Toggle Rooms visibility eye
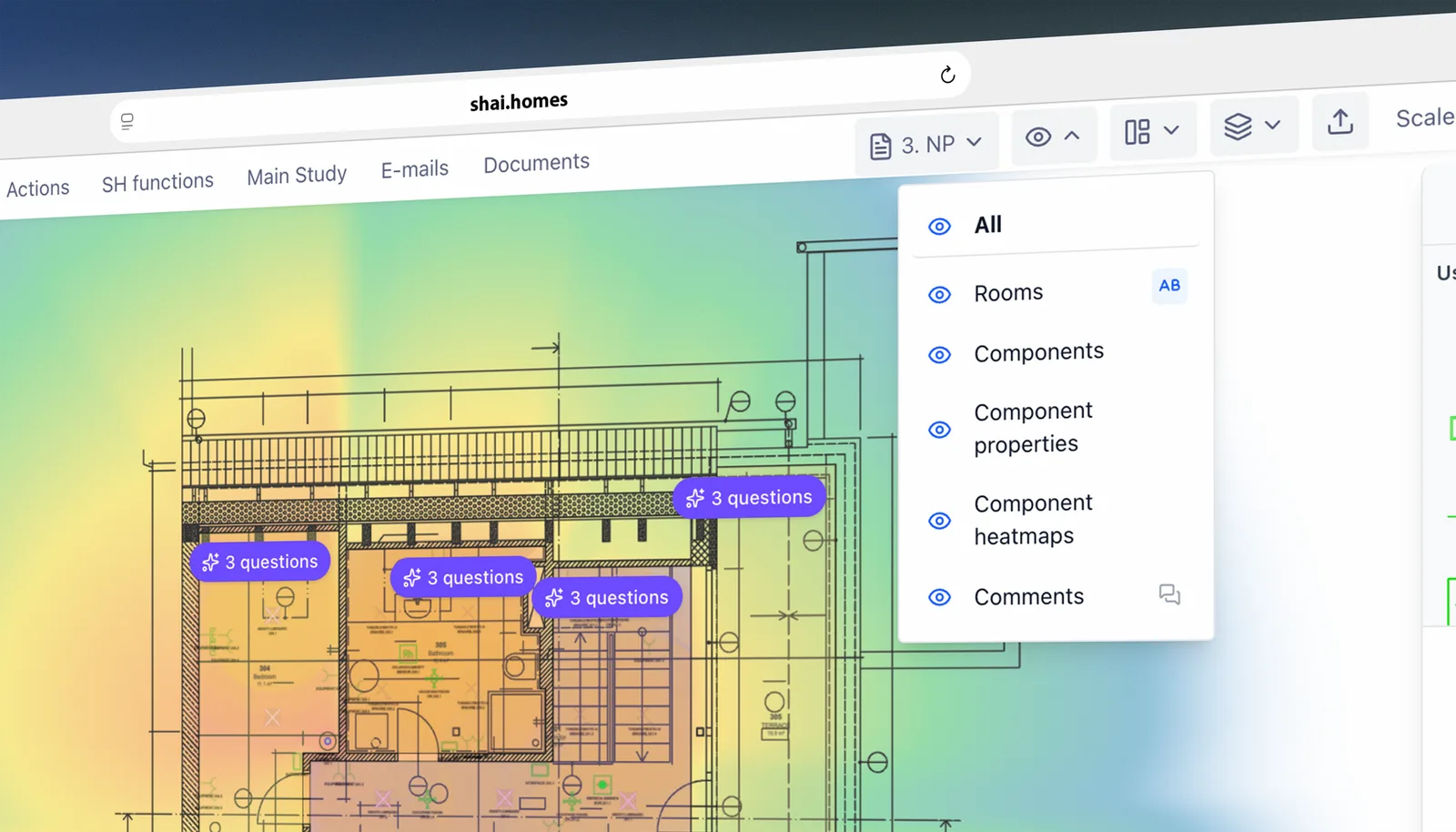This screenshot has width=1456, height=832. [x=939, y=294]
